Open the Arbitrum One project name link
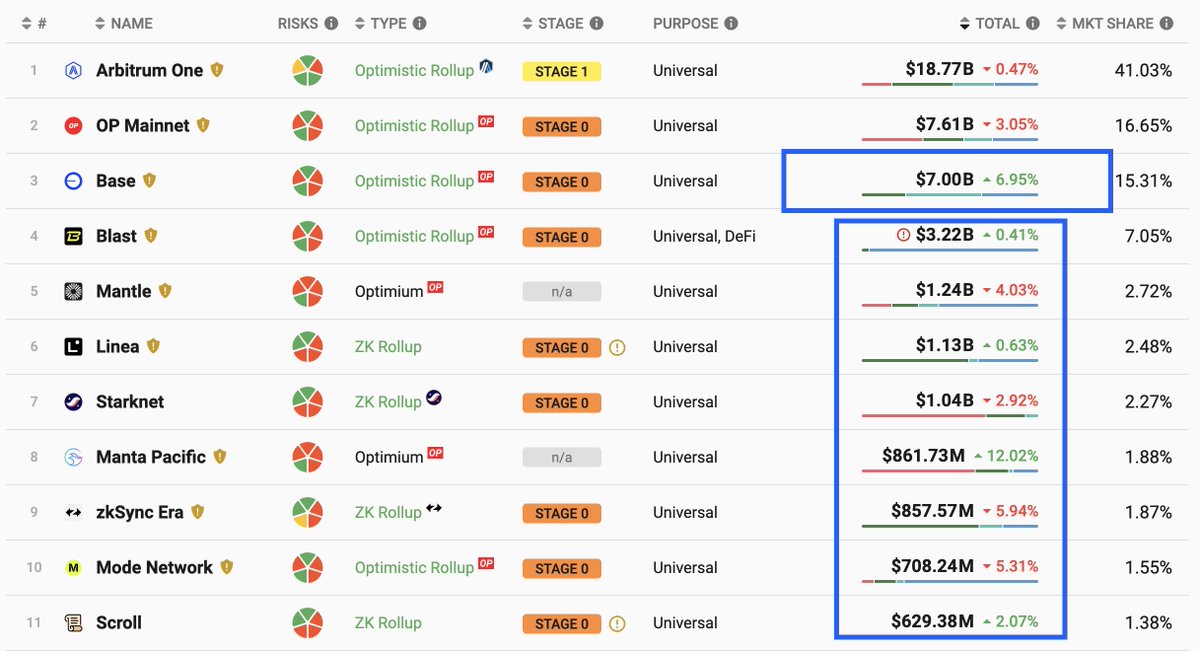Viewport: 1200px width, 651px height. (149, 71)
